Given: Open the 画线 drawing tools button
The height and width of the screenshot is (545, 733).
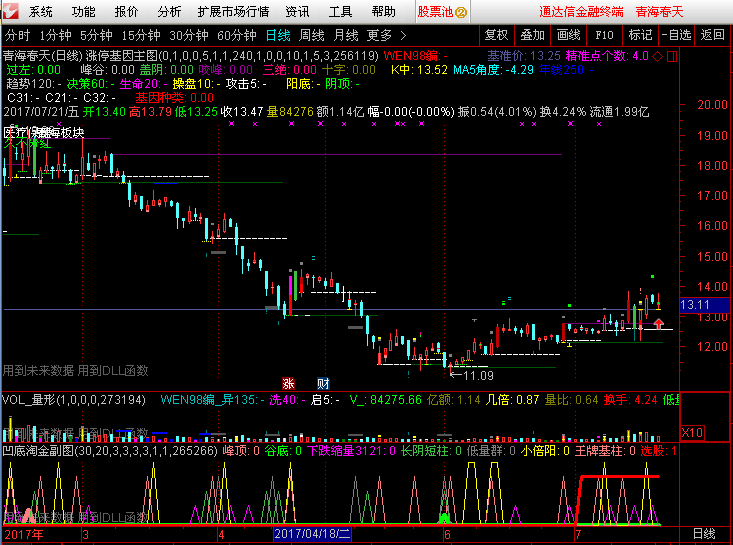Looking at the screenshot, I should (568, 35).
